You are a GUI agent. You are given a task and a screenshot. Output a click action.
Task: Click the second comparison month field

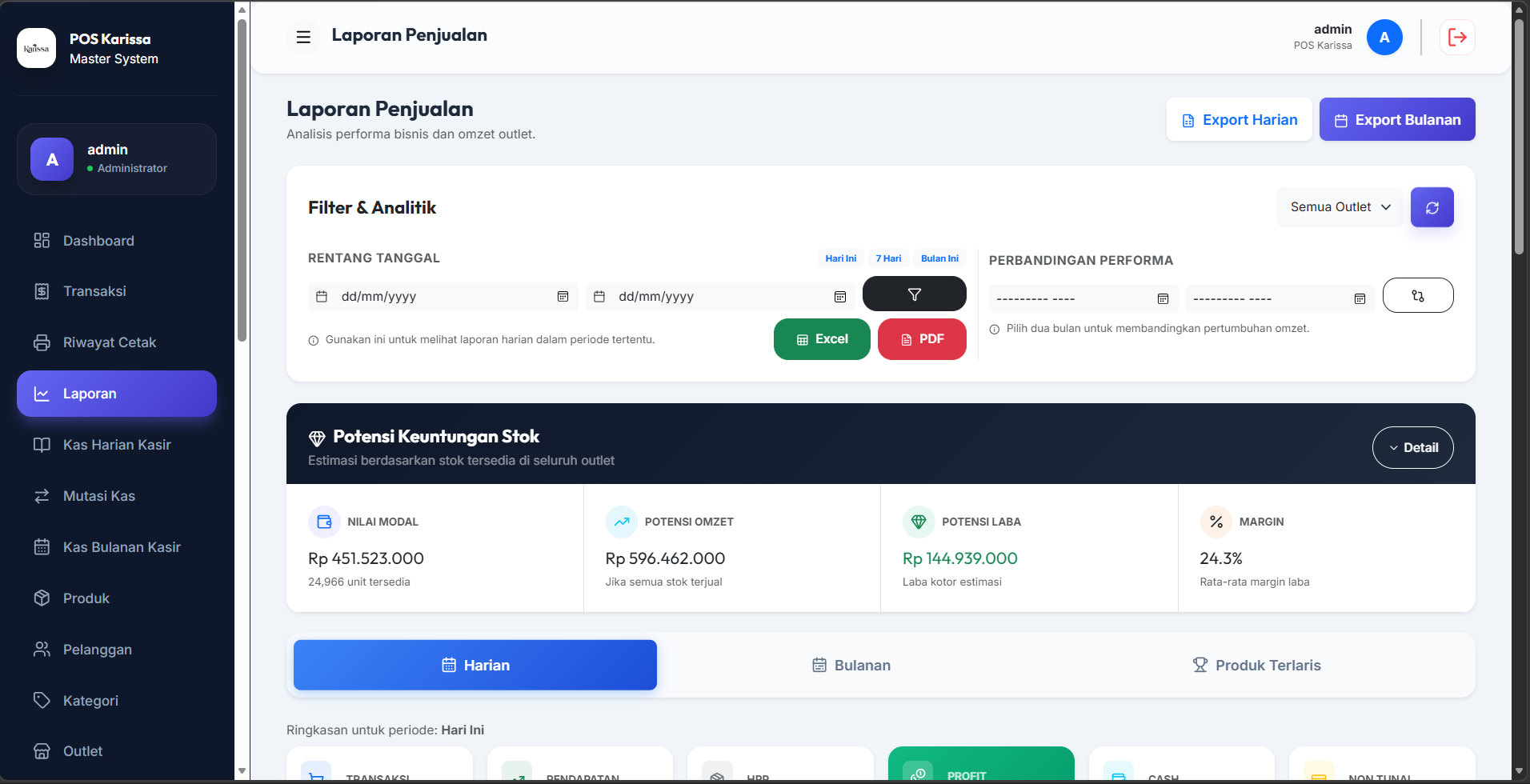(1280, 298)
